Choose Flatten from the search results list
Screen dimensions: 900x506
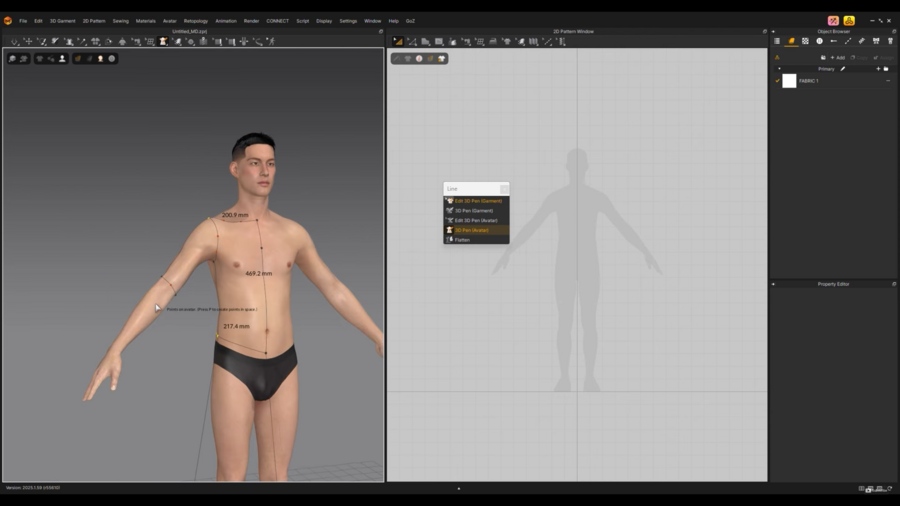(x=462, y=240)
